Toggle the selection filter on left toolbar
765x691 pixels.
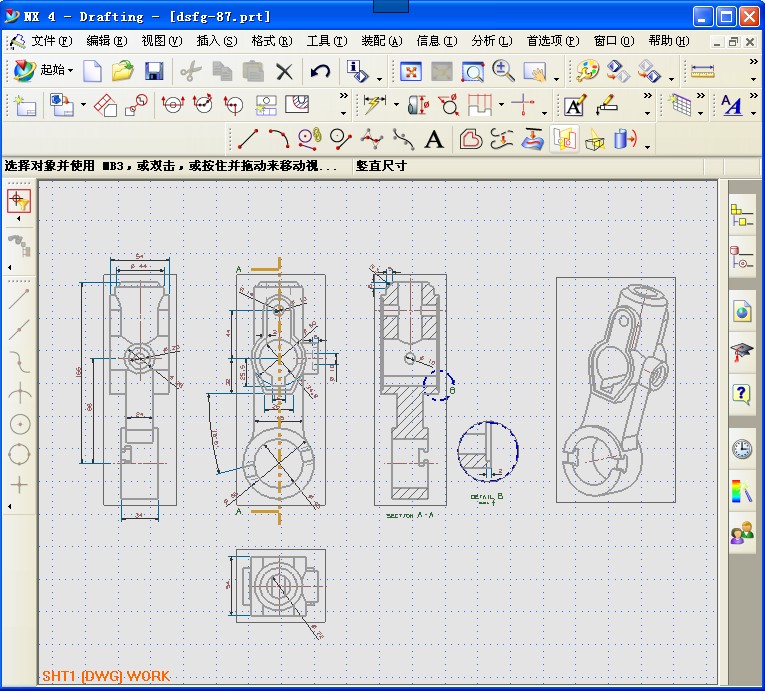pos(19,201)
